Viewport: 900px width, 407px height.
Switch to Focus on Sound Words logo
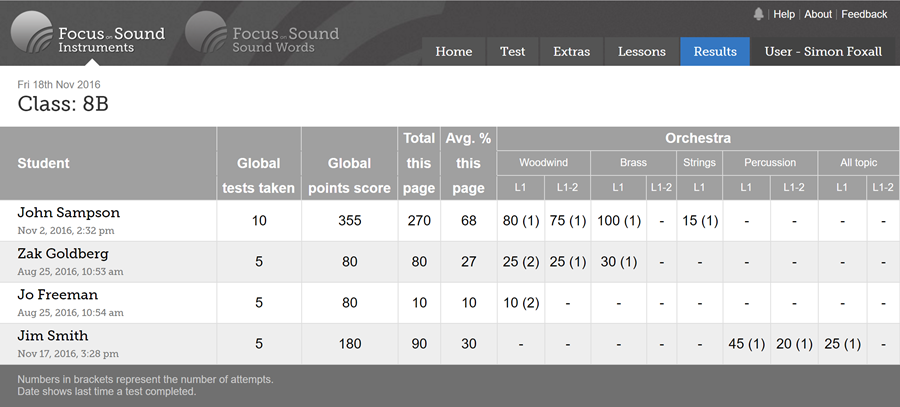click(262, 33)
